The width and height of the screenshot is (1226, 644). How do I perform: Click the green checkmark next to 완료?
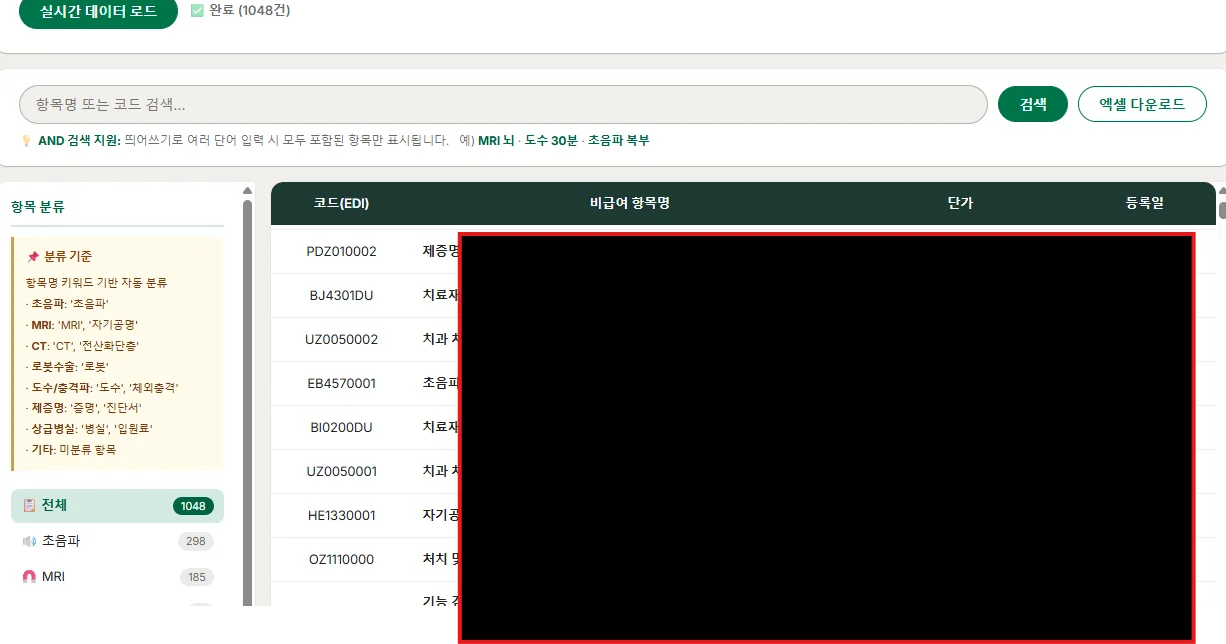click(197, 11)
